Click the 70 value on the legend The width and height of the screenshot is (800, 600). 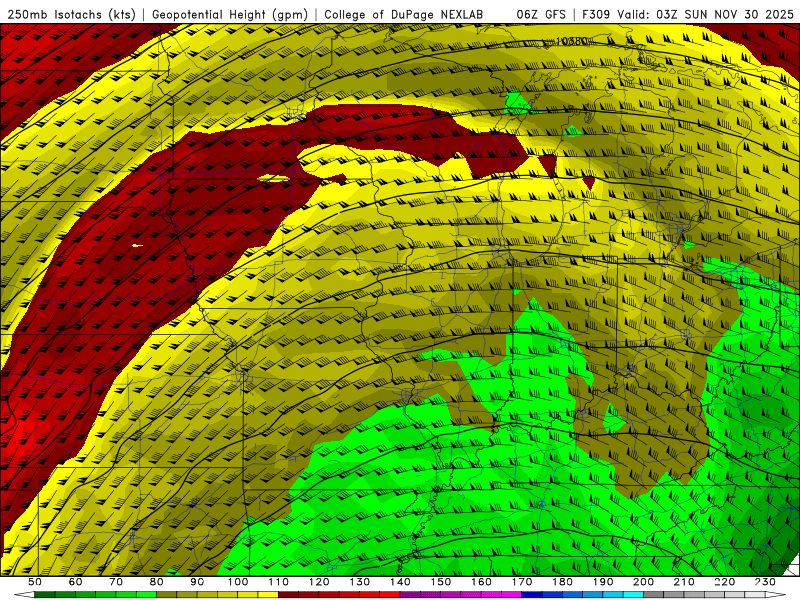pos(116,582)
